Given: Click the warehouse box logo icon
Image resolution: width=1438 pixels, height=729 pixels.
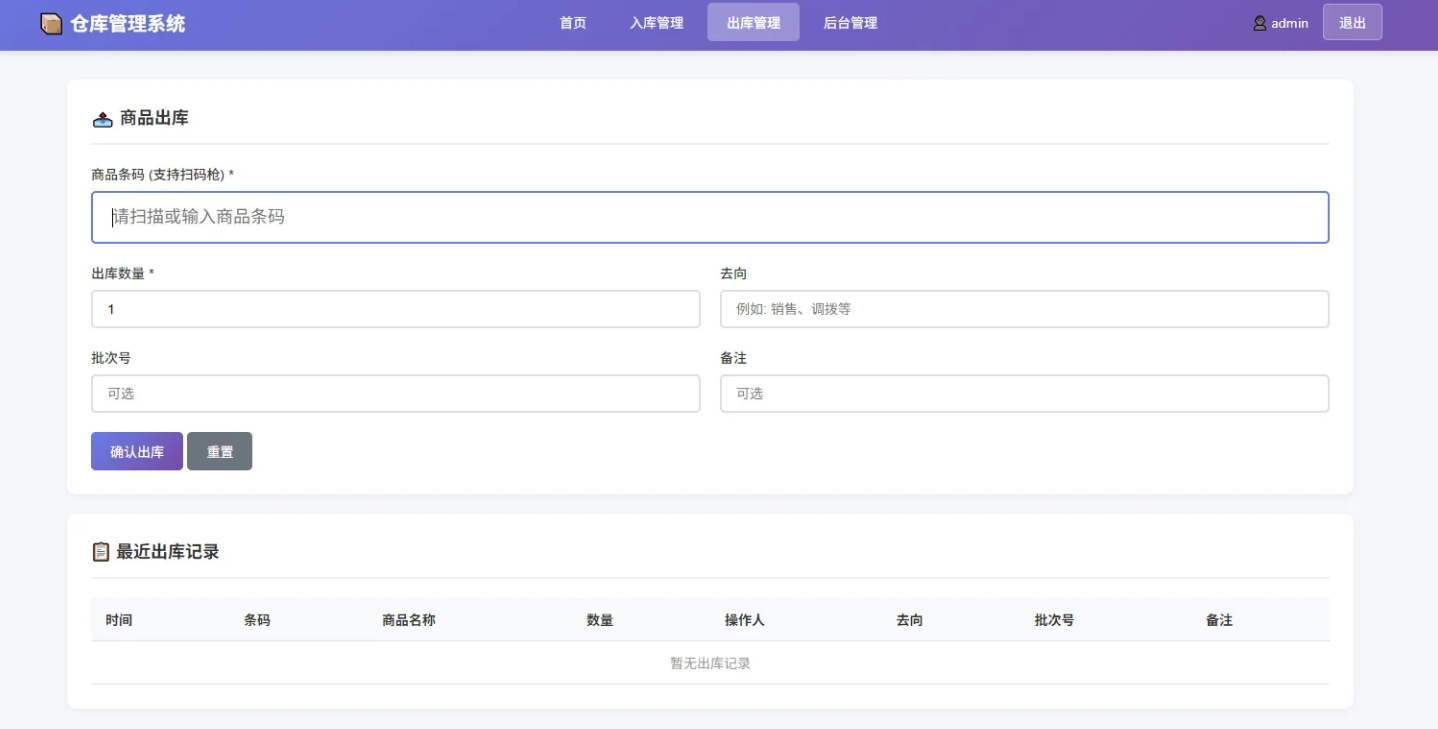Looking at the screenshot, I should [51, 24].
